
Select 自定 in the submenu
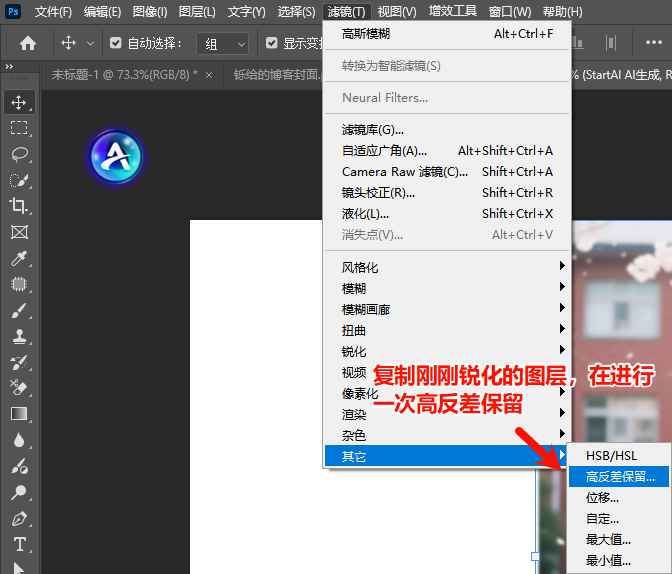click(x=619, y=518)
